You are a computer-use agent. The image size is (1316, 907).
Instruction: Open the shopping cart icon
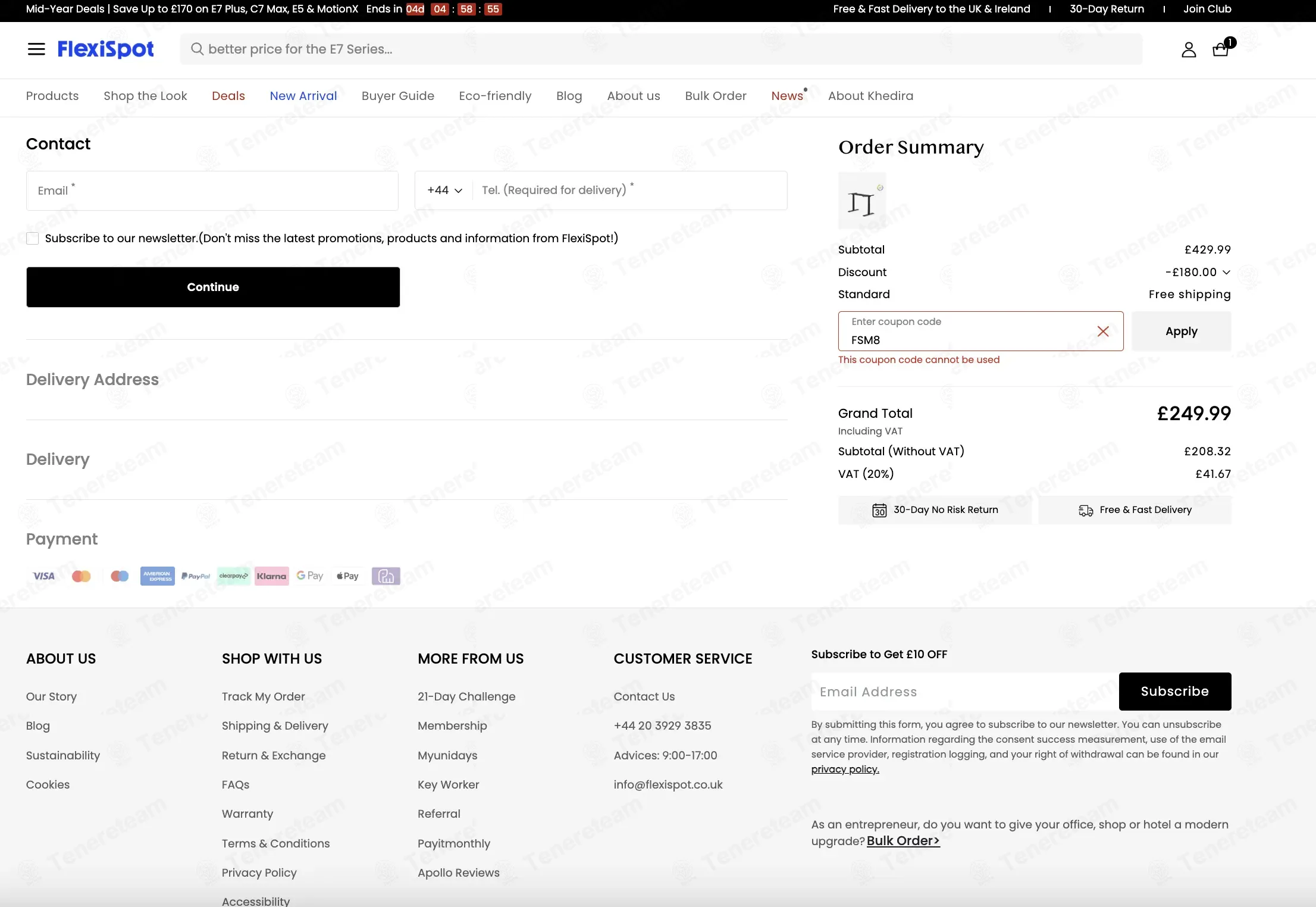1221,49
